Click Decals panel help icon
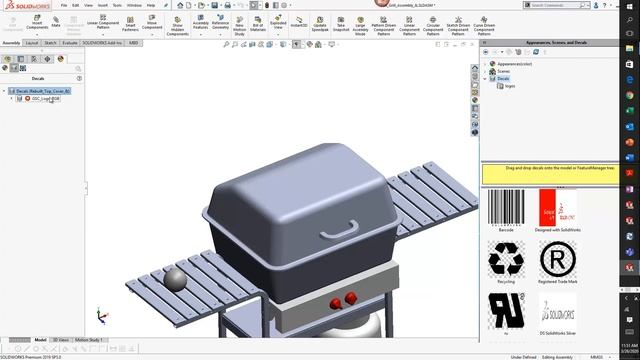 pos(79,78)
